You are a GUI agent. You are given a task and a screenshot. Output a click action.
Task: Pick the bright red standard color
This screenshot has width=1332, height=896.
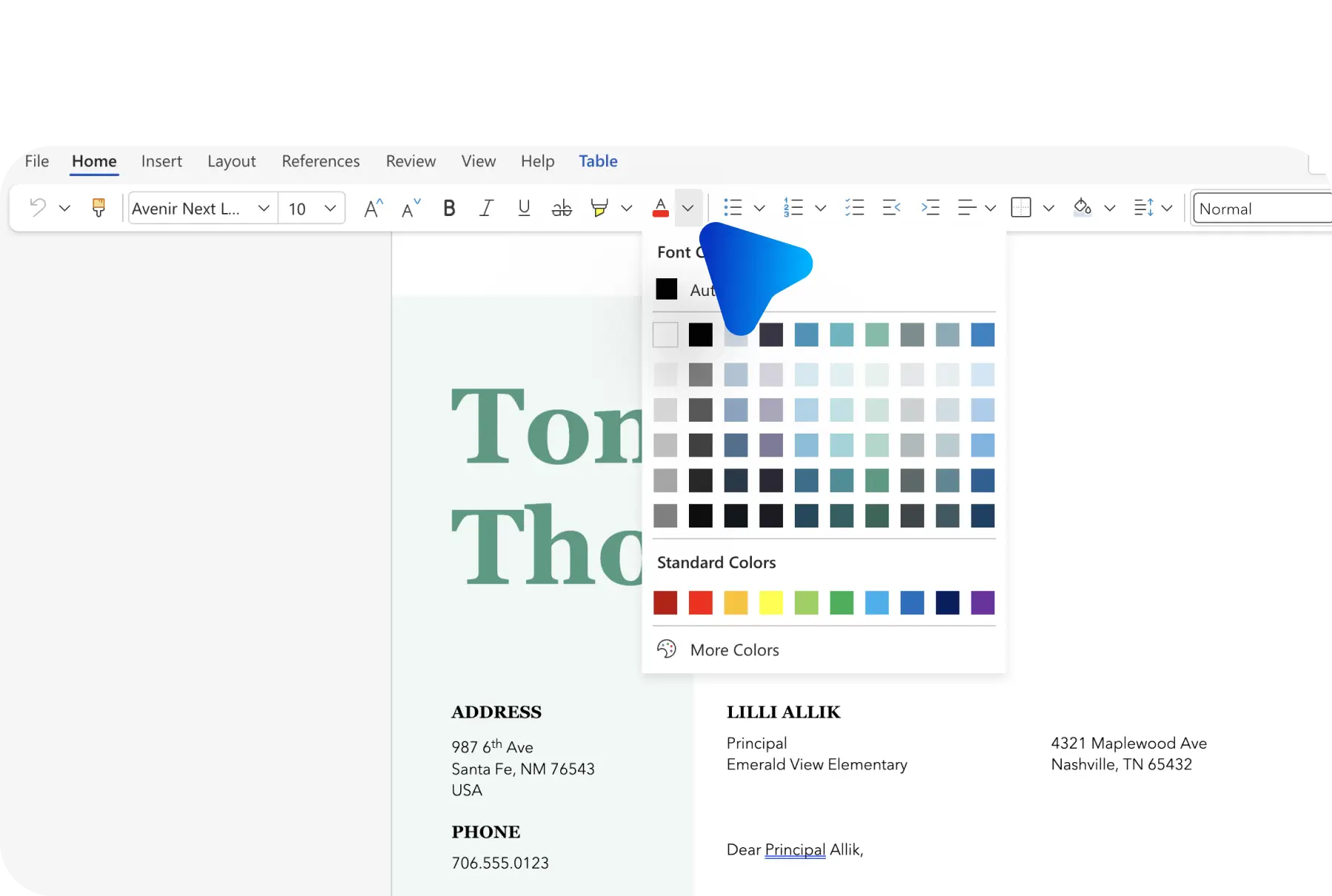tap(701, 602)
